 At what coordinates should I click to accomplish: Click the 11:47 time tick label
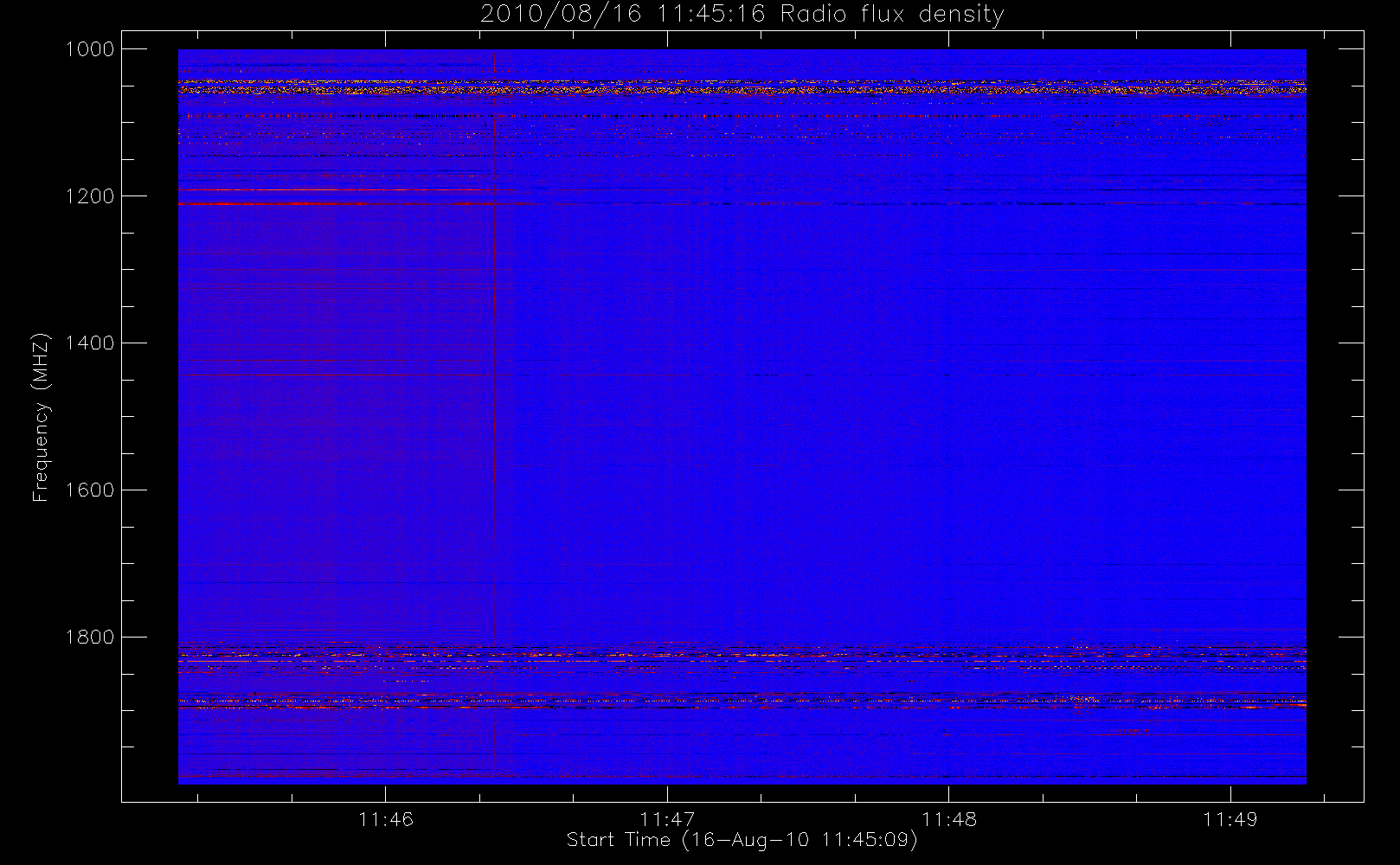667,819
